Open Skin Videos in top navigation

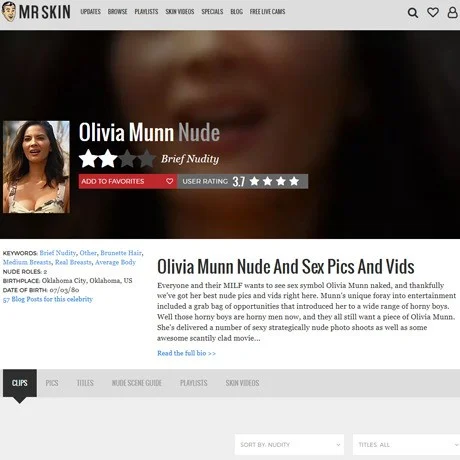click(x=180, y=12)
